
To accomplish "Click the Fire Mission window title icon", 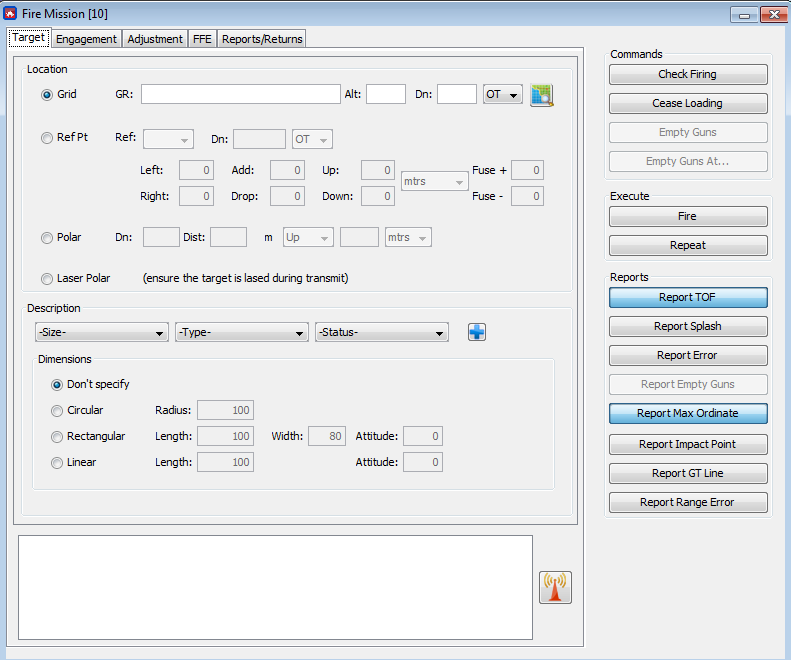I will coord(10,14).
